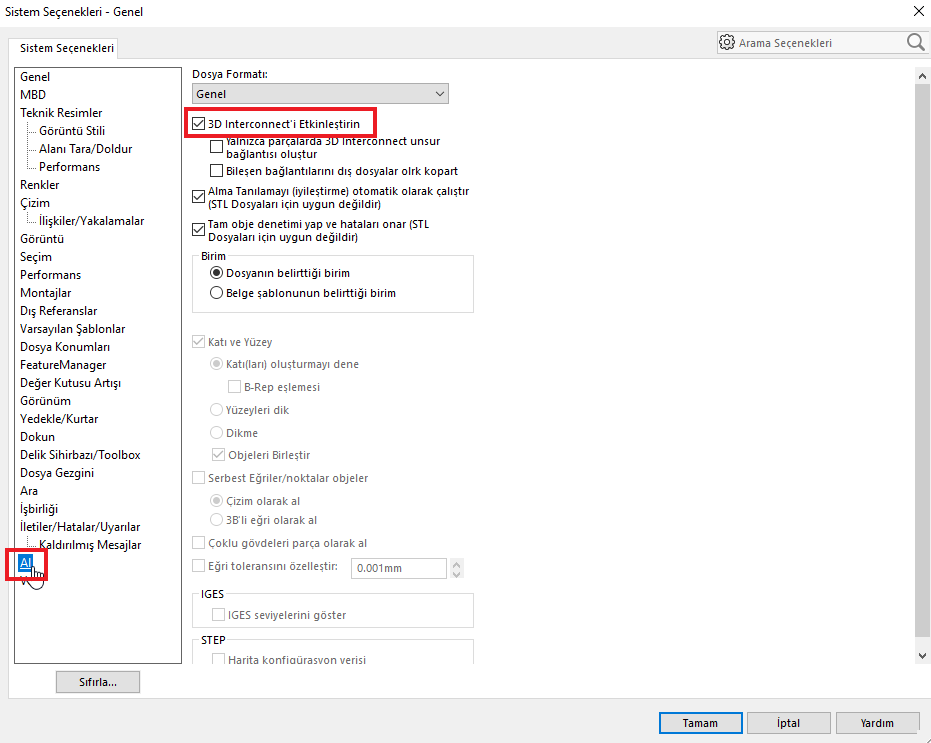Switch to Sistem Seçenekleri tab

[x=67, y=48]
